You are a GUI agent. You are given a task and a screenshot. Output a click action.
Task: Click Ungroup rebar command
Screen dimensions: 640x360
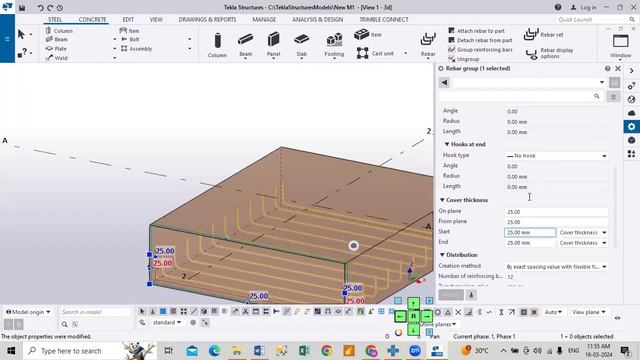point(463,59)
